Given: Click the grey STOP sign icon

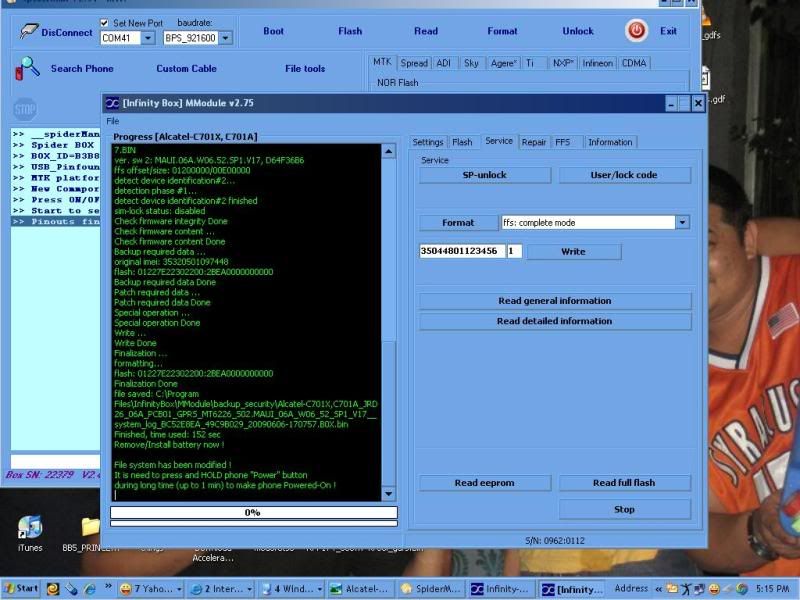Looking at the screenshot, I should click(24, 109).
